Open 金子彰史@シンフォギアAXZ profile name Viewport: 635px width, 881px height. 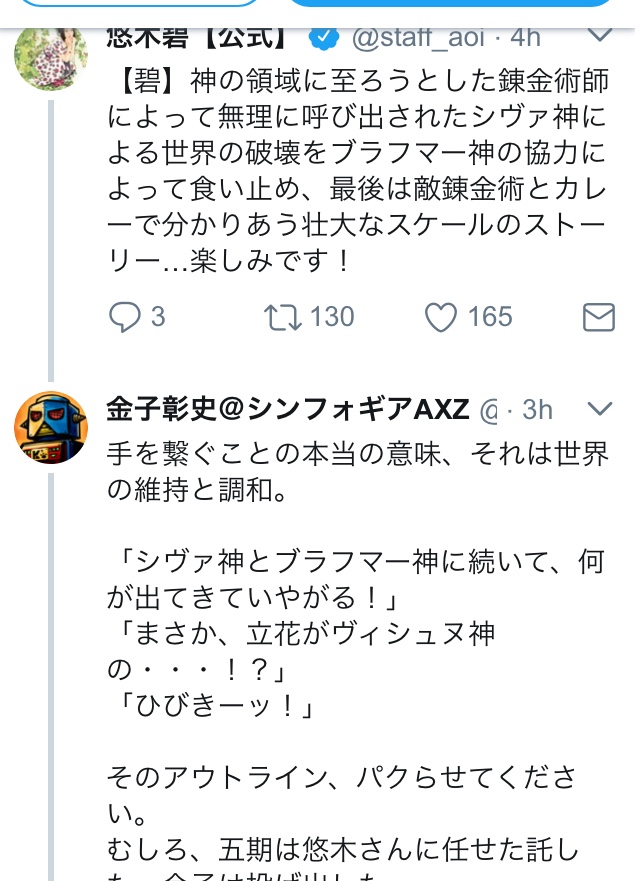tap(288, 410)
